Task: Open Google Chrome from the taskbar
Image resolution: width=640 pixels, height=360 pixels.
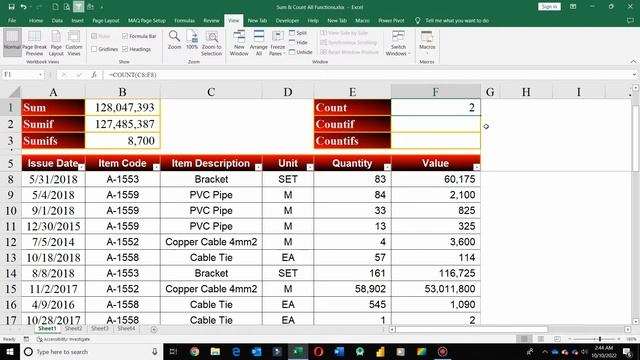Action: [x=195, y=351]
